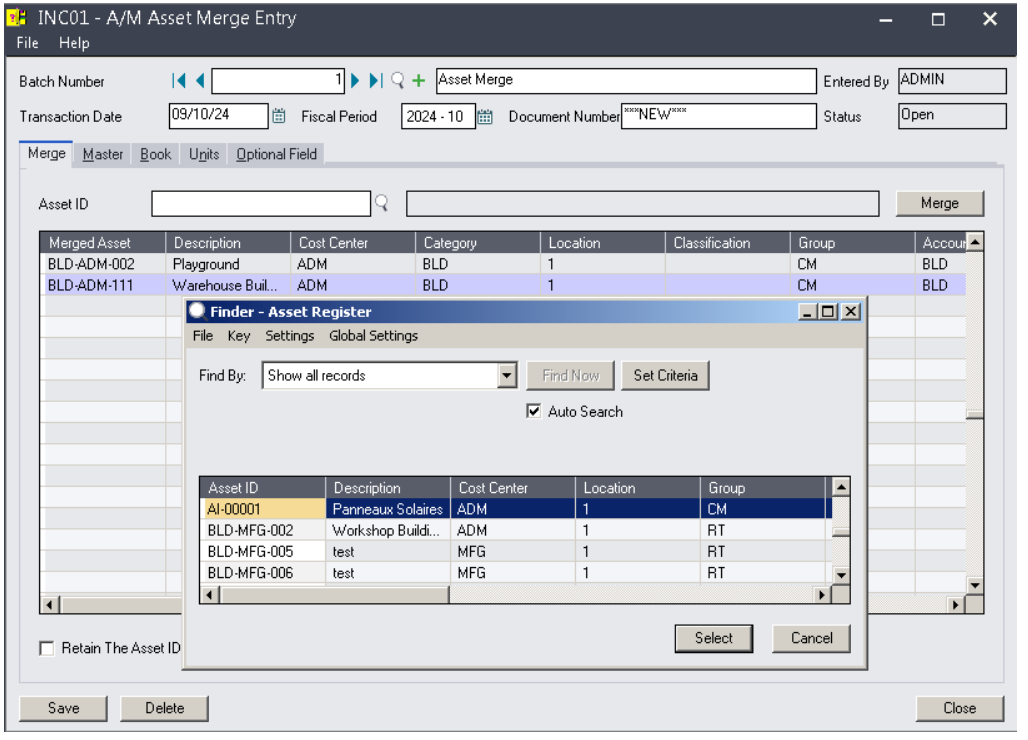This screenshot has width=1028, height=740.
Task: Expand the Find By dropdown
Action: [507, 376]
